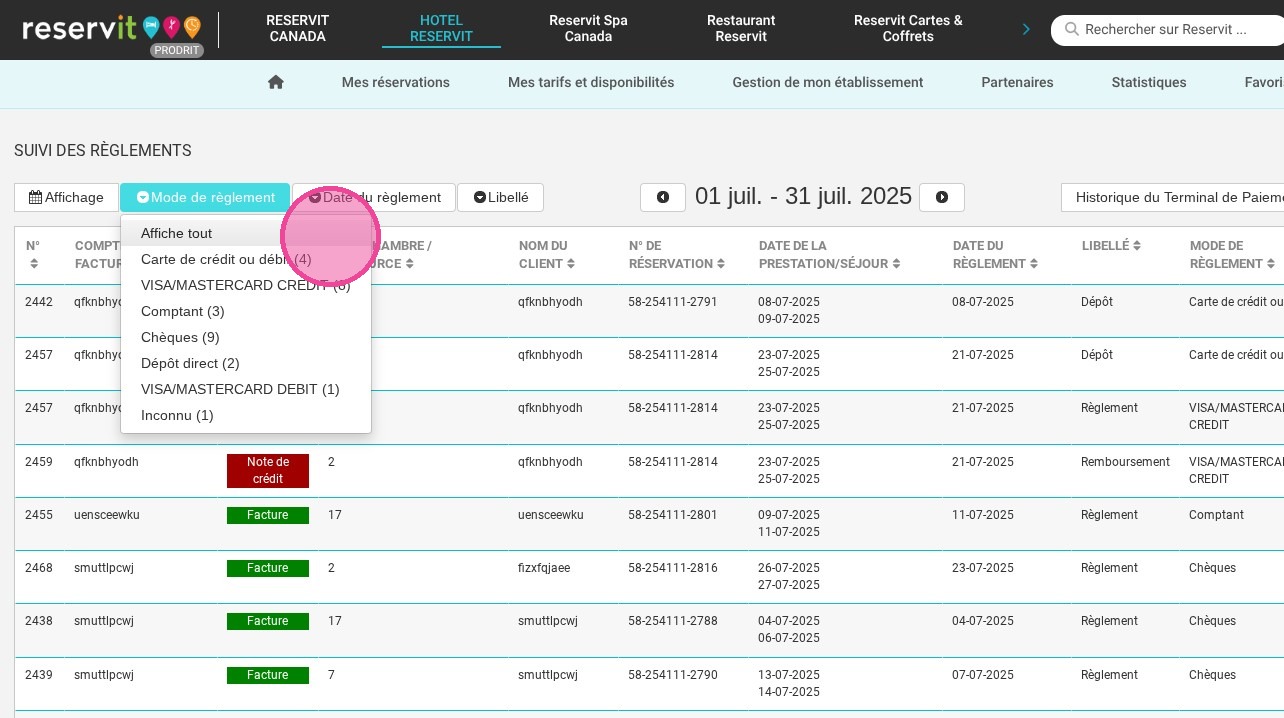Click client name fizxfqjaee
The image size is (1284, 718).
[x=544, y=568]
